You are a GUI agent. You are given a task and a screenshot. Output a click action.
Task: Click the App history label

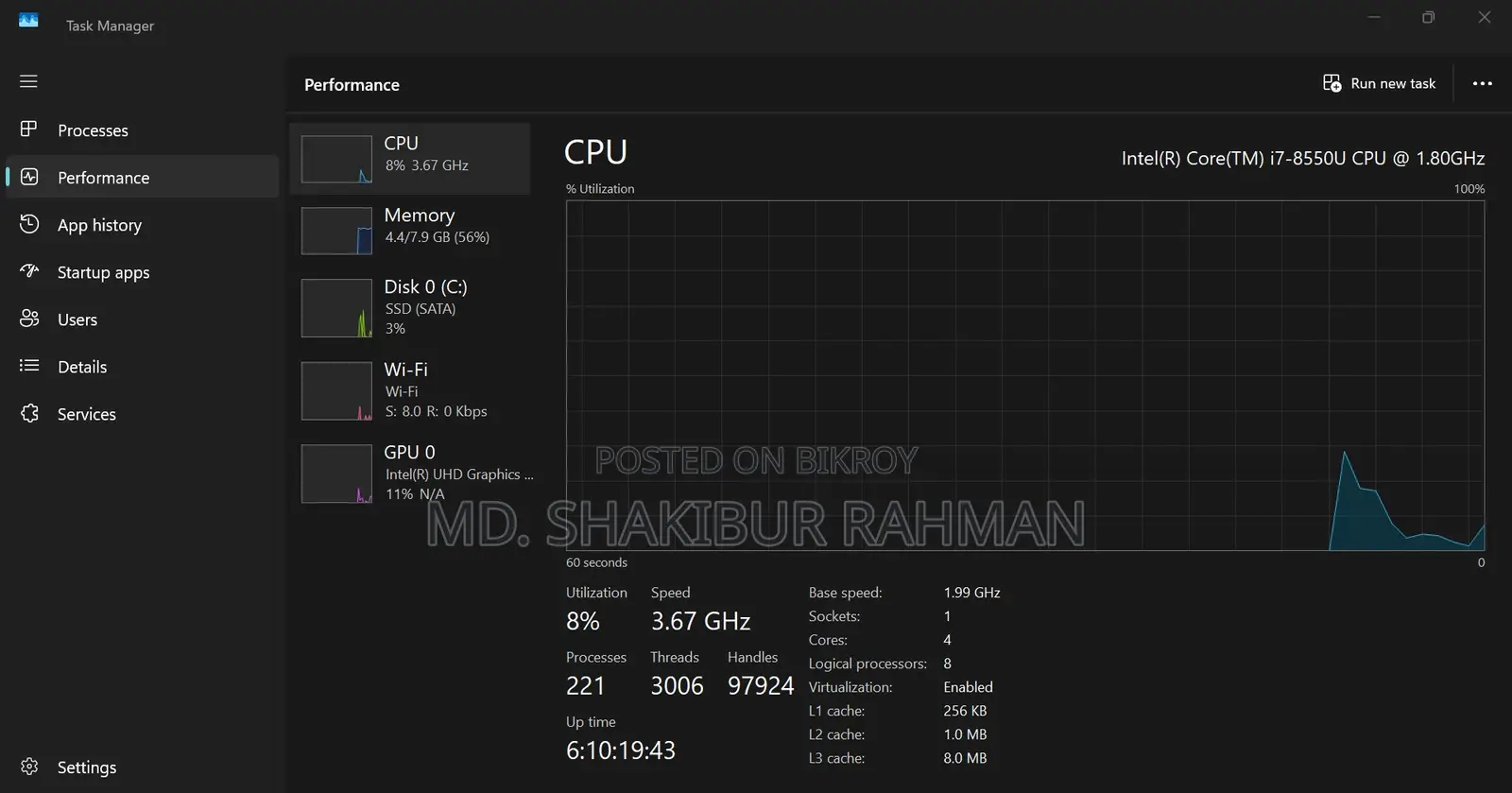(99, 225)
